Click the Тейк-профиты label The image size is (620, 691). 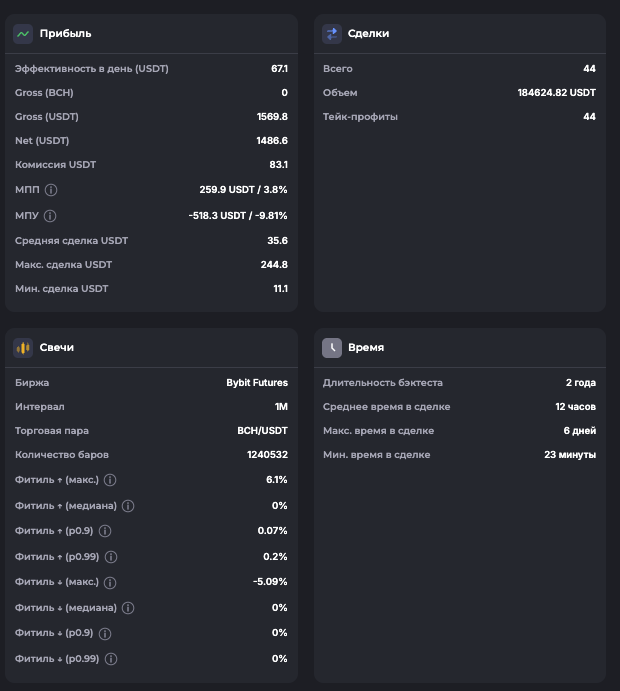point(360,117)
